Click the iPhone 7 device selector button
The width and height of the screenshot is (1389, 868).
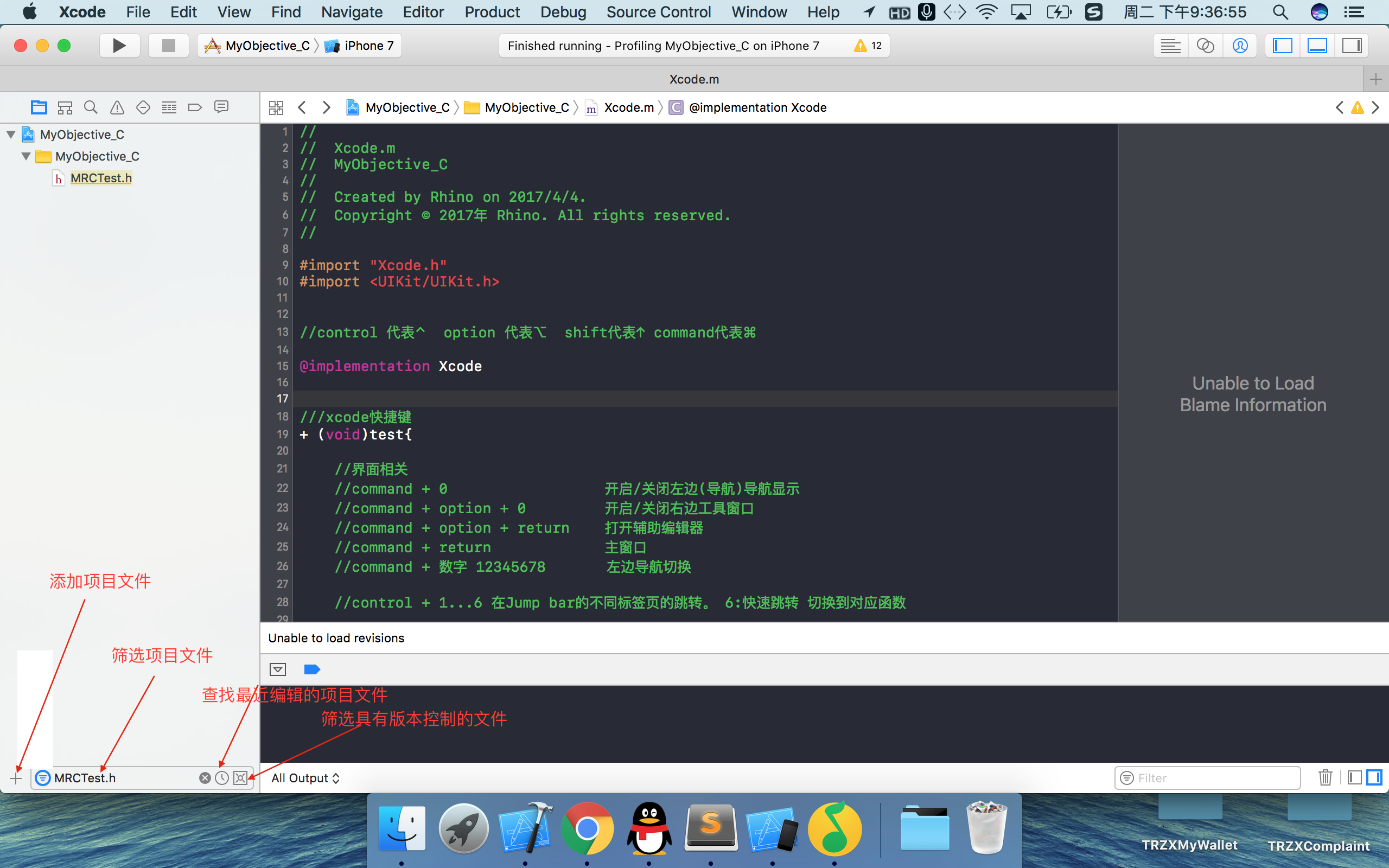363,45
